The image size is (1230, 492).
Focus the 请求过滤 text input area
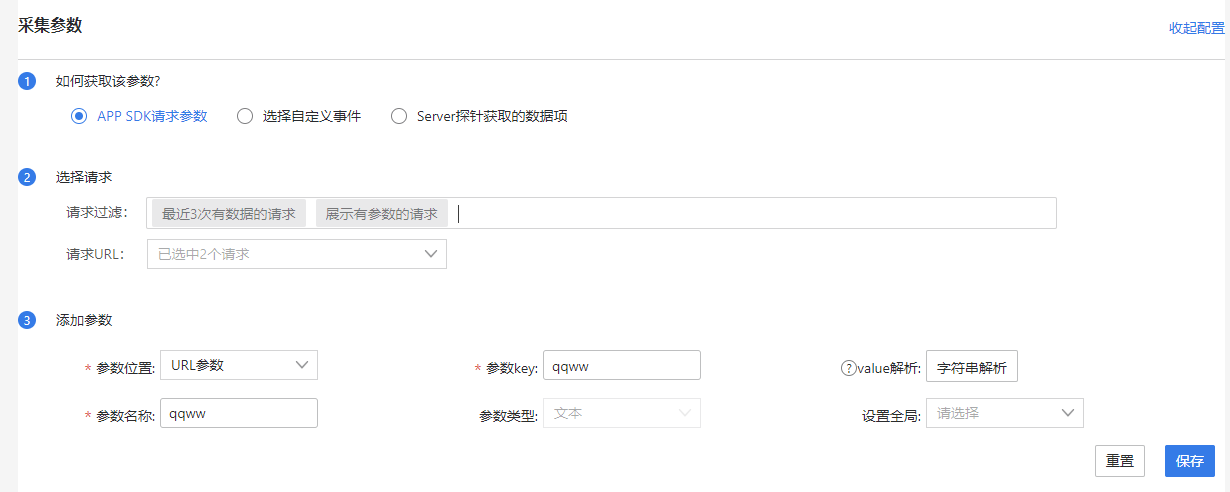[750, 214]
